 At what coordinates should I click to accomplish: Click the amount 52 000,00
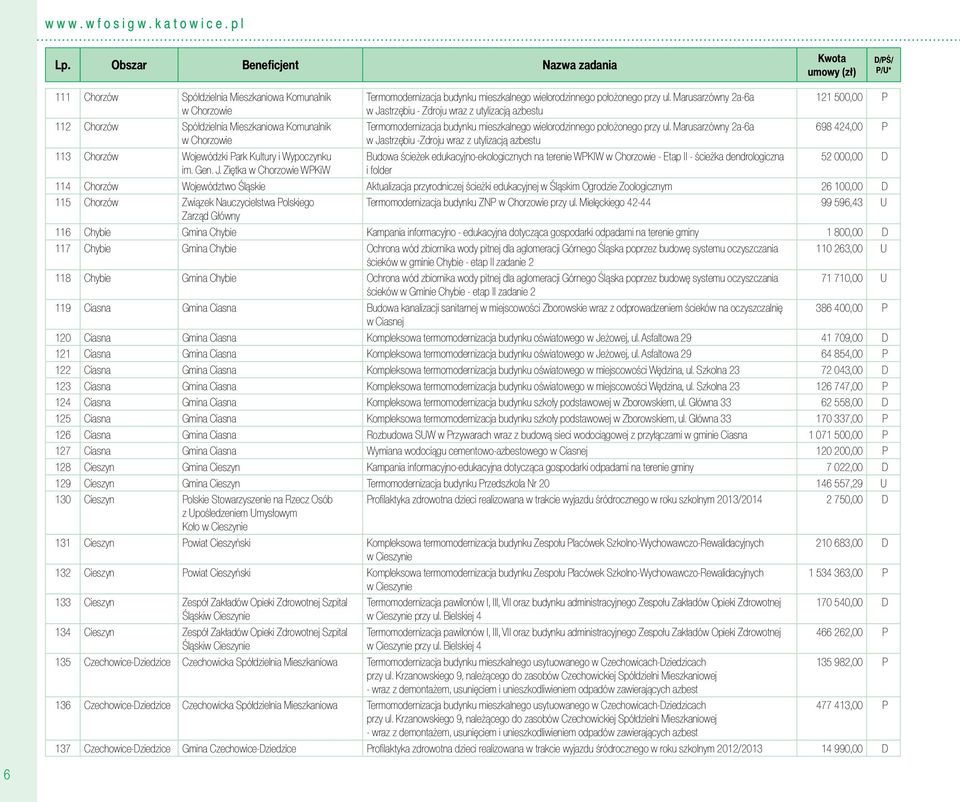coord(842,157)
